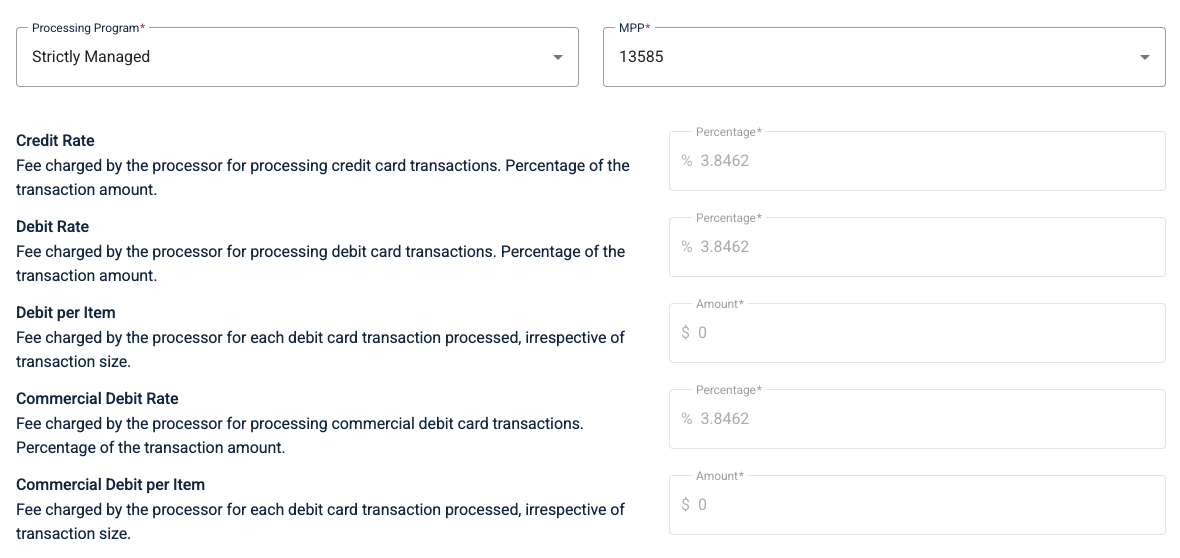1180x558 pixels.
Task: Expand the MPP dropdown arrow
Action: tap(1145, 57)
